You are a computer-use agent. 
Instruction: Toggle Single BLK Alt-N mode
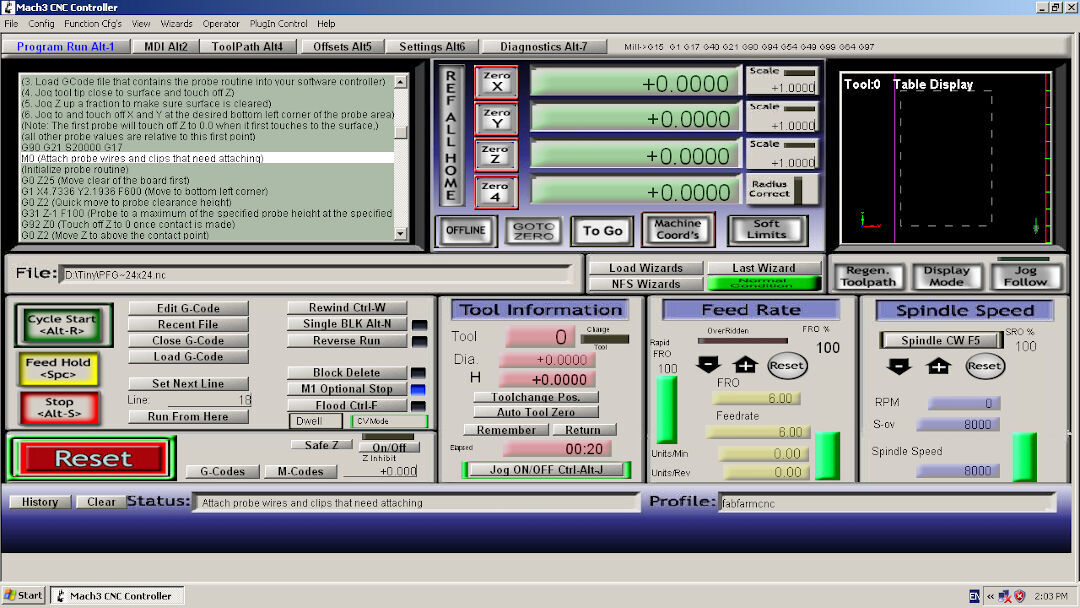click(347, 324)
